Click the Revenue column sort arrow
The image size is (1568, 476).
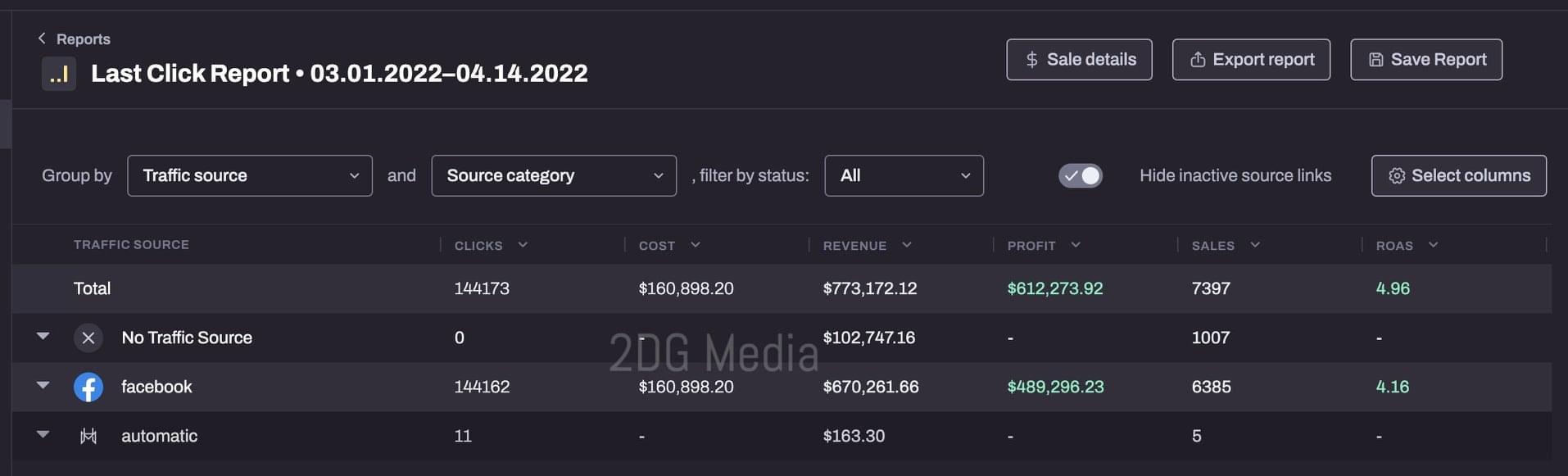click(907, 245)
